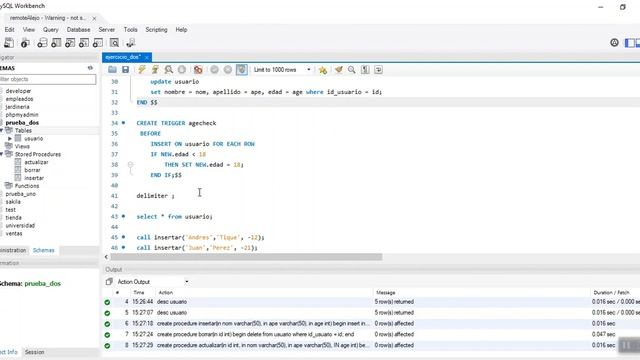The width and height of the screenshot is (640, 360).
Task: Refresh the schemas list icon
Action: [x=90, y=68]
